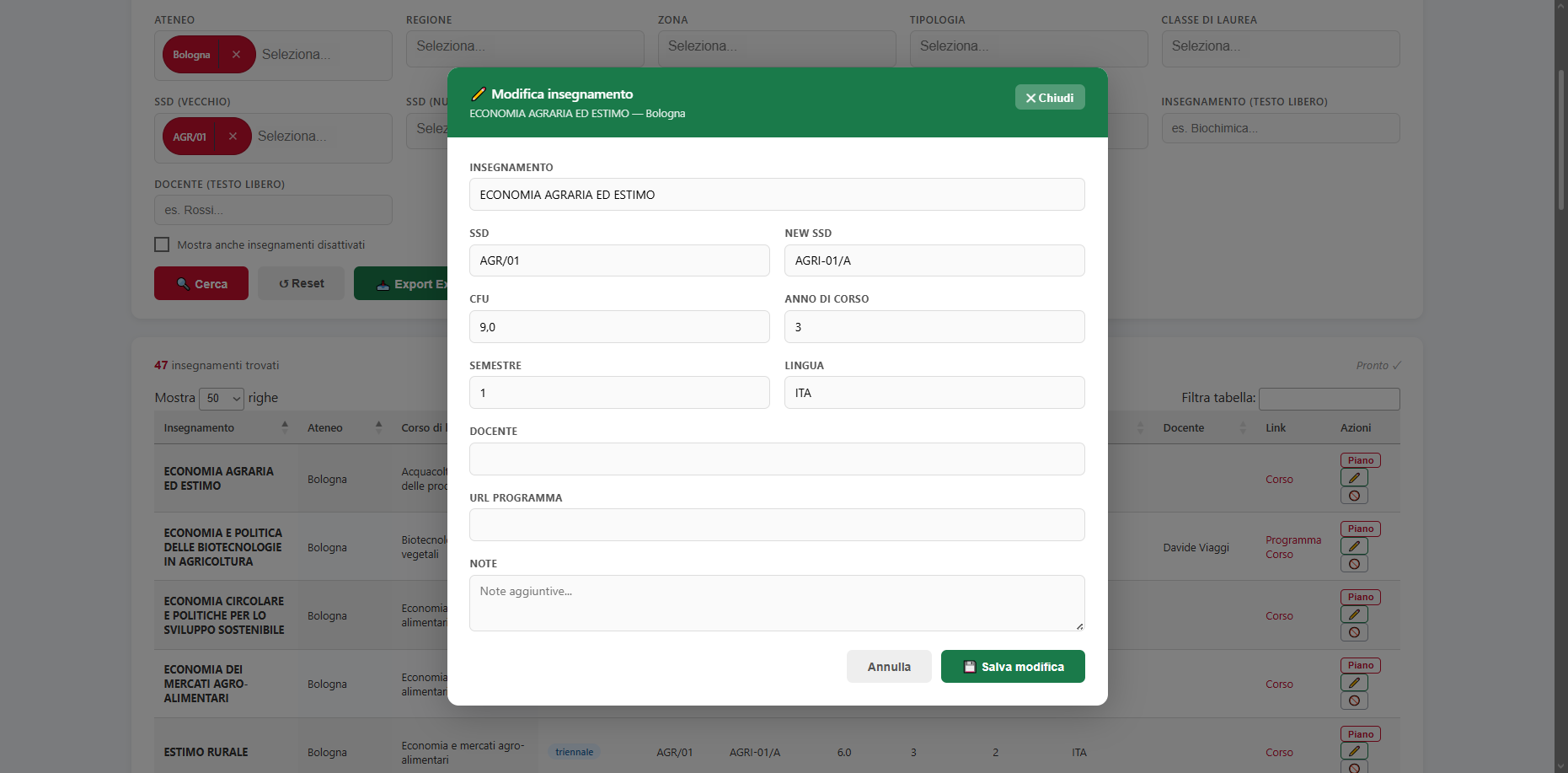Edit the Economia Agraria ed Estimo row
This screenshot has width=1568, height=773.
(x=1354, y=478)
